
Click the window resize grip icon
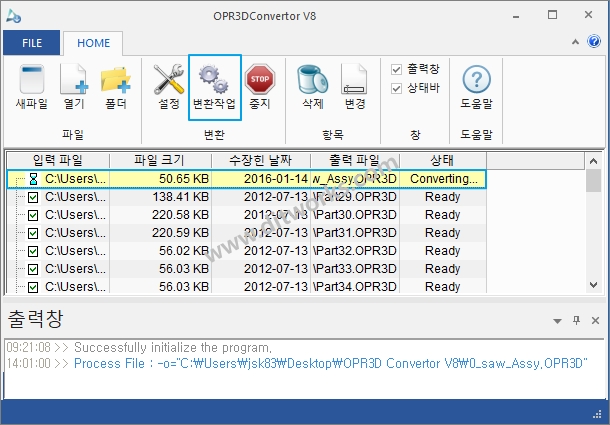[597, 414]
